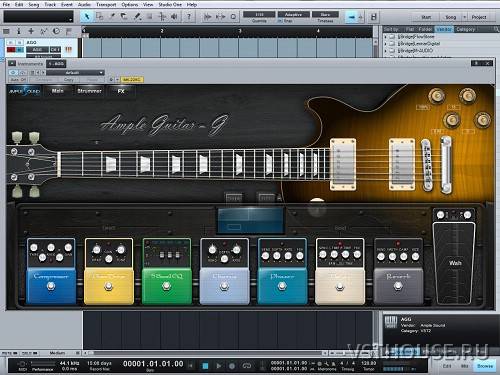The width and height of the screenshot is (500, 375).
Task: Select the Listen speaker tool
Action: [174, 17]
